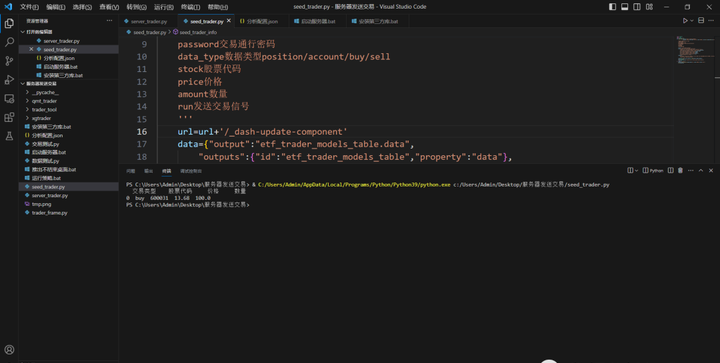Toggle the primary sidebar visibility
Screen dimensions: 720x363
pyautogui.click(x=613, y=7)
